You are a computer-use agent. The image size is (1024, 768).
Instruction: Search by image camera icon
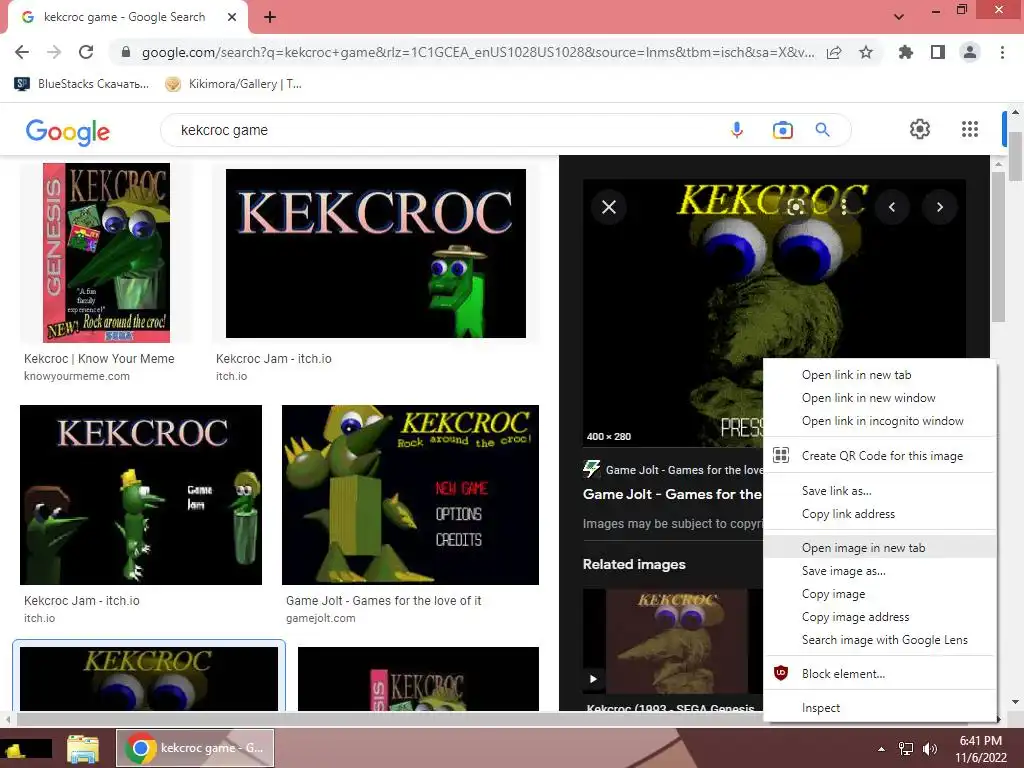tap(782, 130)
